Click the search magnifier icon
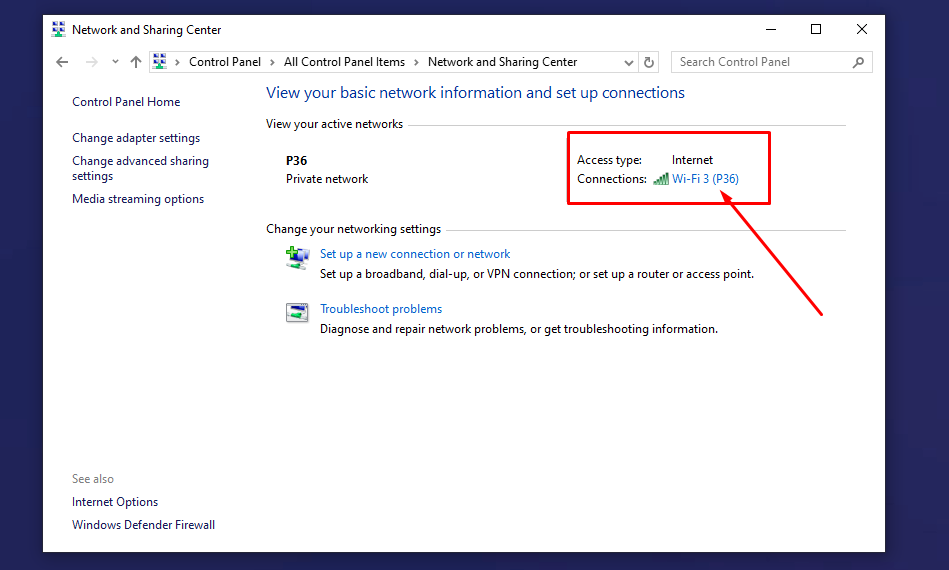 pyautogui.click(x=858, y=62)
